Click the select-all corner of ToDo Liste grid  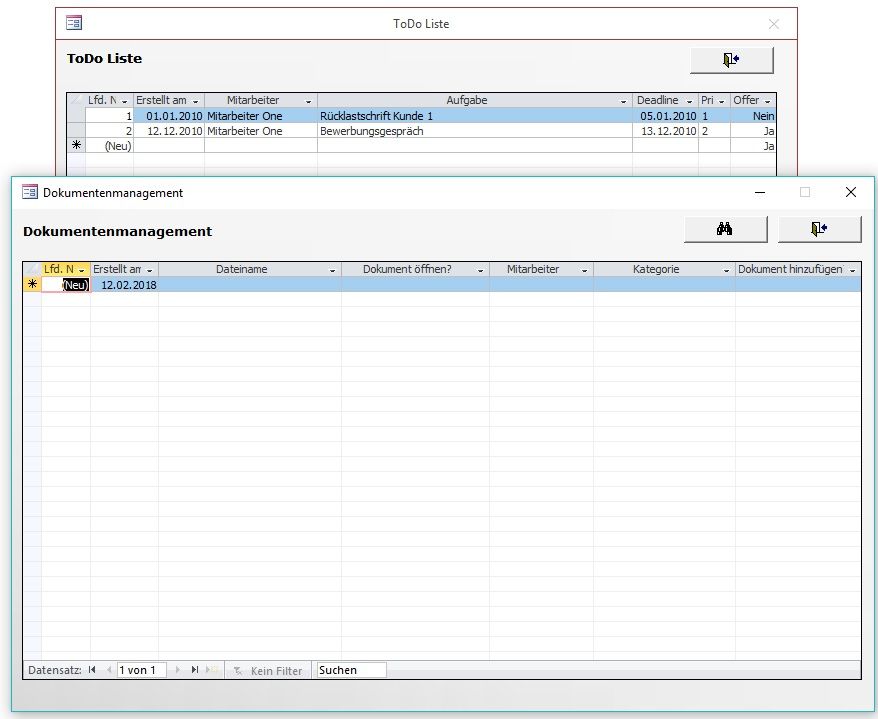coord(77,100)
